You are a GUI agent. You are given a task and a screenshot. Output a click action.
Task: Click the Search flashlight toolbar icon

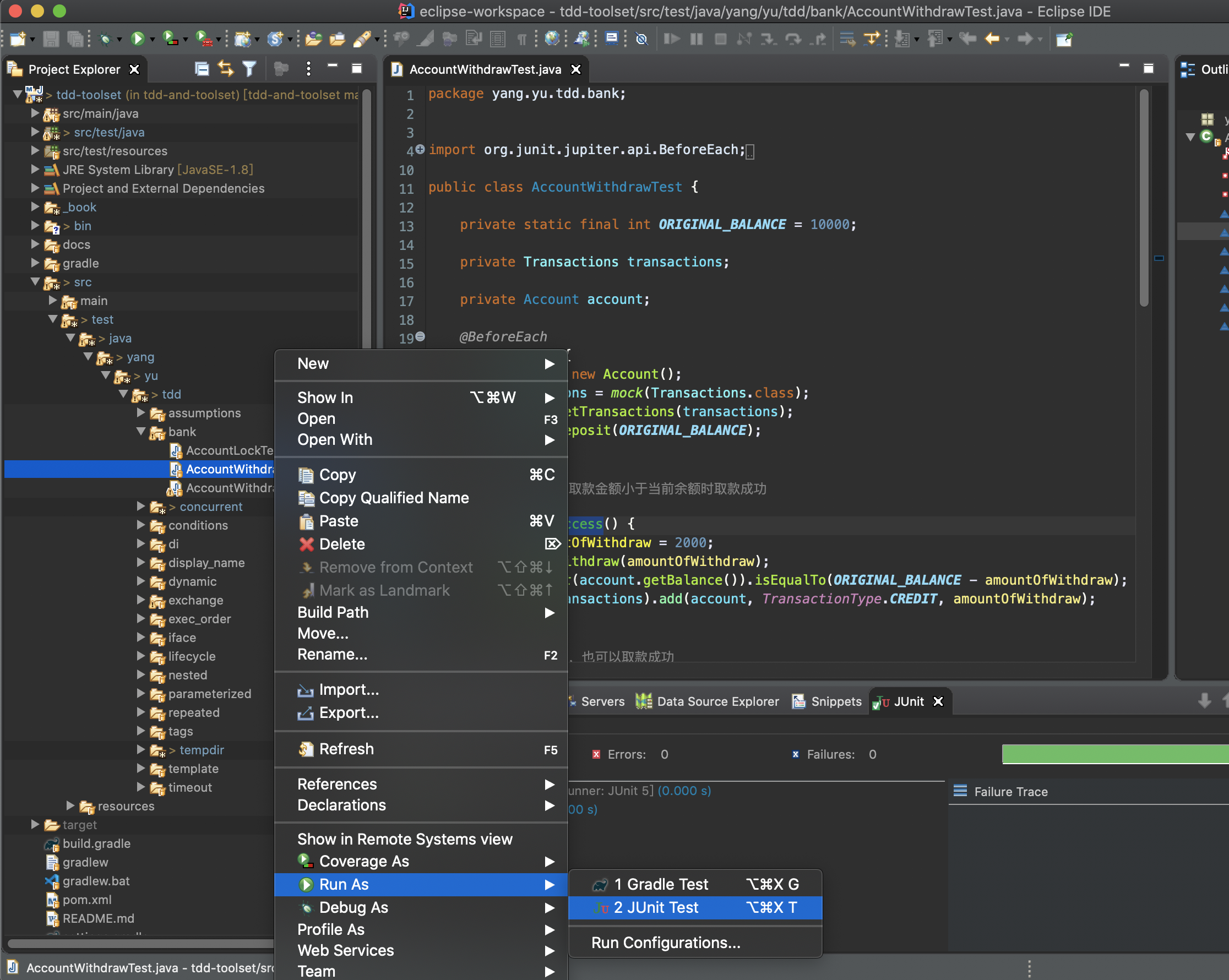click(362, 39)
